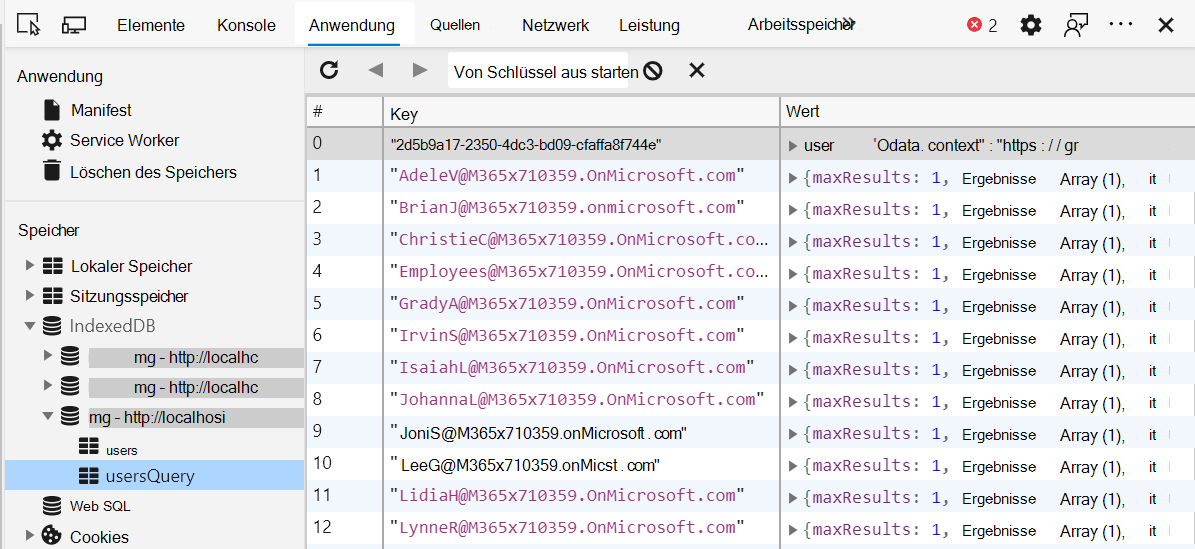The height and width of the screenshot is (549, 1195).
Task: Select the users object store
Action: click(122, 451)
